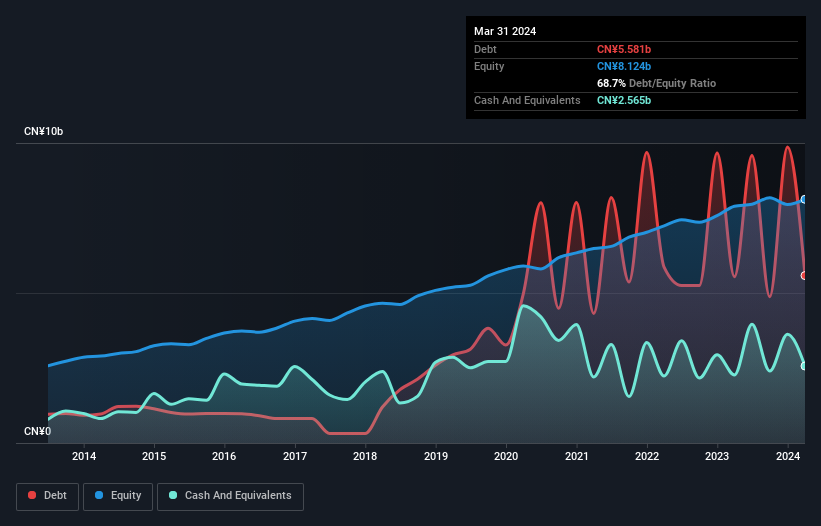Click the CN¥0 y-axis label

click(38, 431)
